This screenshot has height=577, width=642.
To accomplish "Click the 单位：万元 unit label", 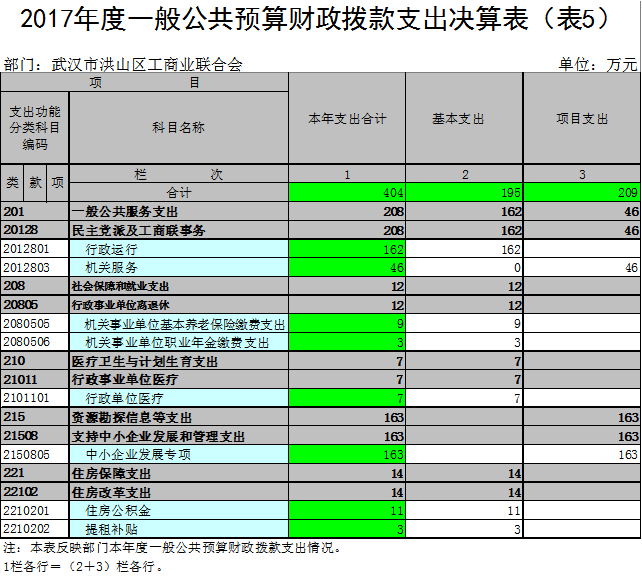I will tap(597, 65).
